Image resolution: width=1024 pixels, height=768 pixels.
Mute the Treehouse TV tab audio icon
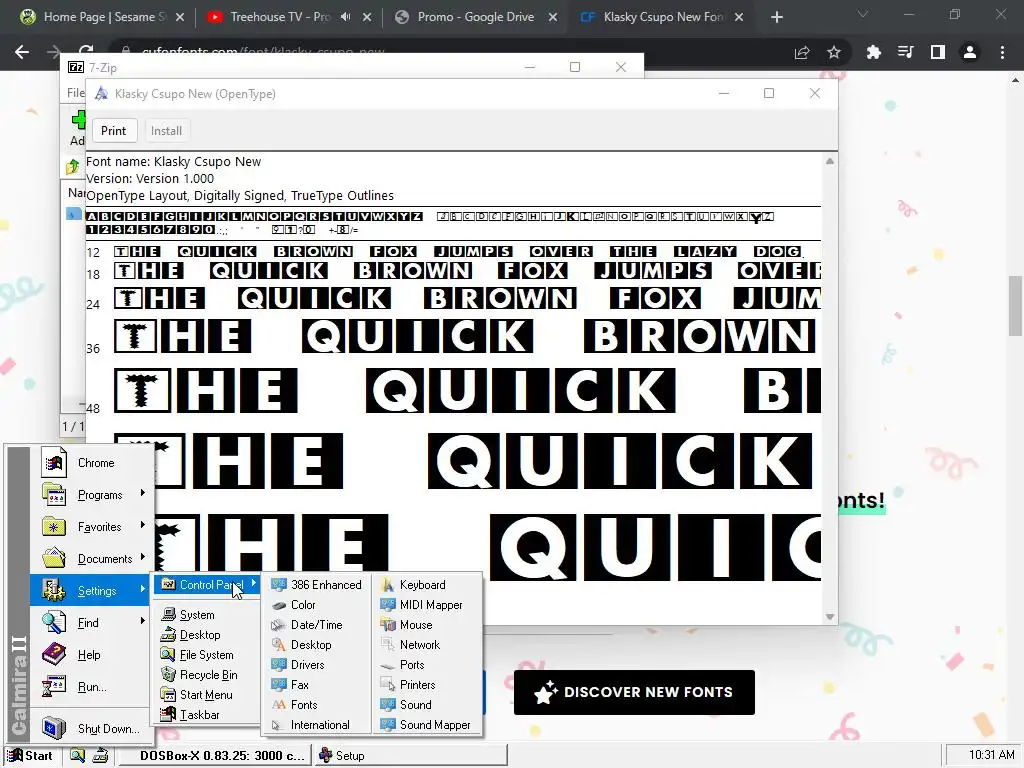pyautogui.click(x=345, y=17)
